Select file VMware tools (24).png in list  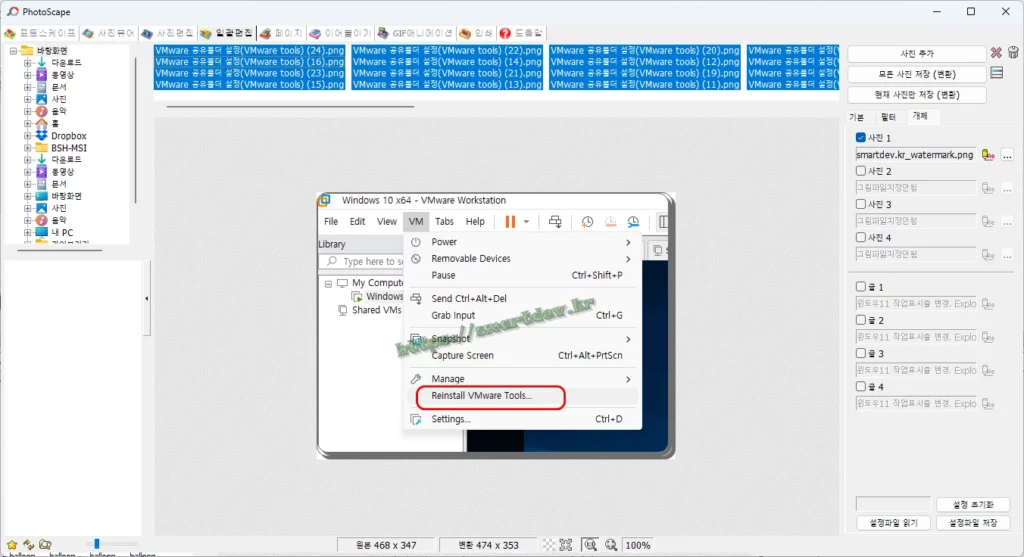click(249, 50)
